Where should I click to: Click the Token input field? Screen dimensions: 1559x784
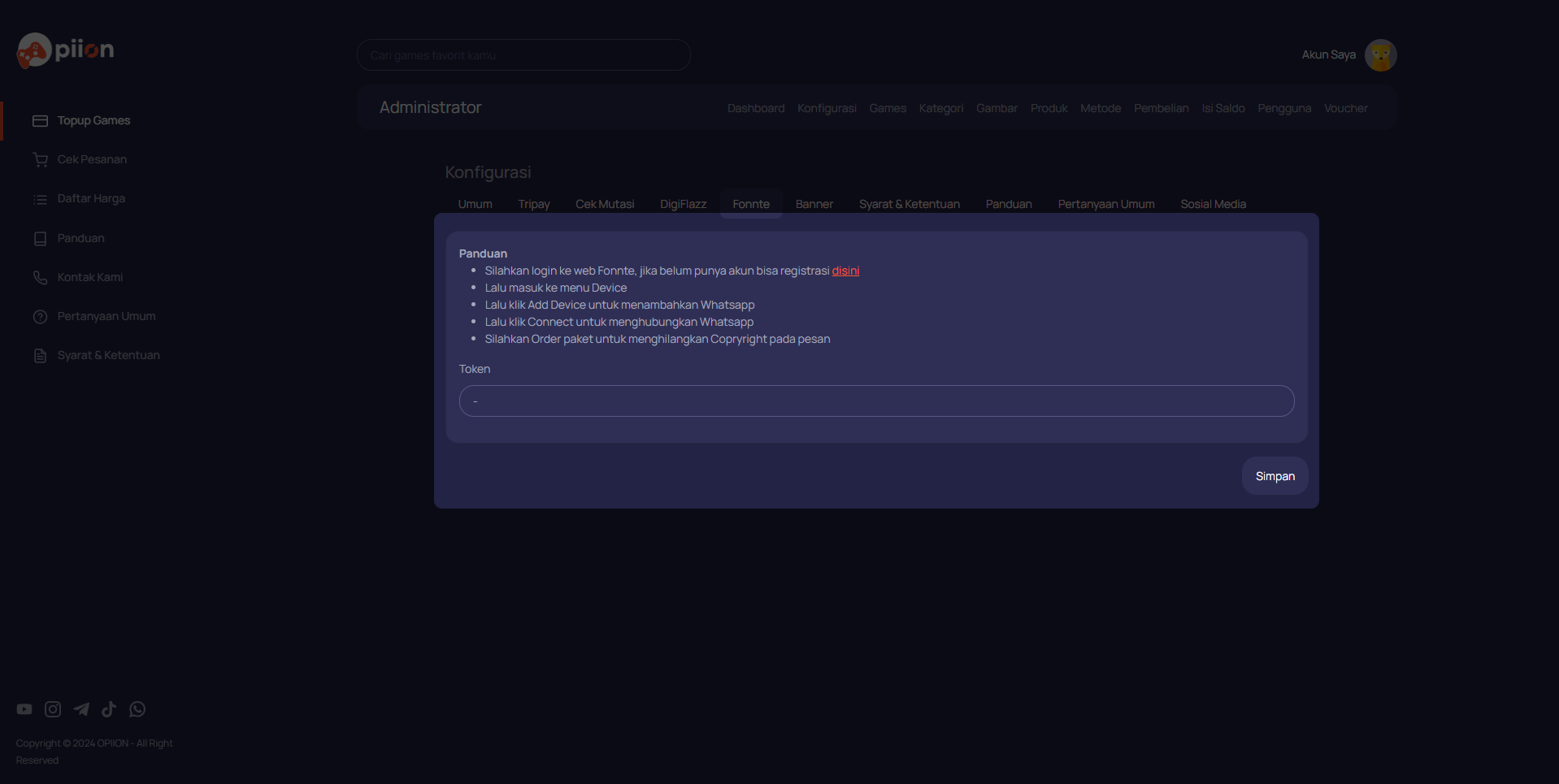pos(876,401)
